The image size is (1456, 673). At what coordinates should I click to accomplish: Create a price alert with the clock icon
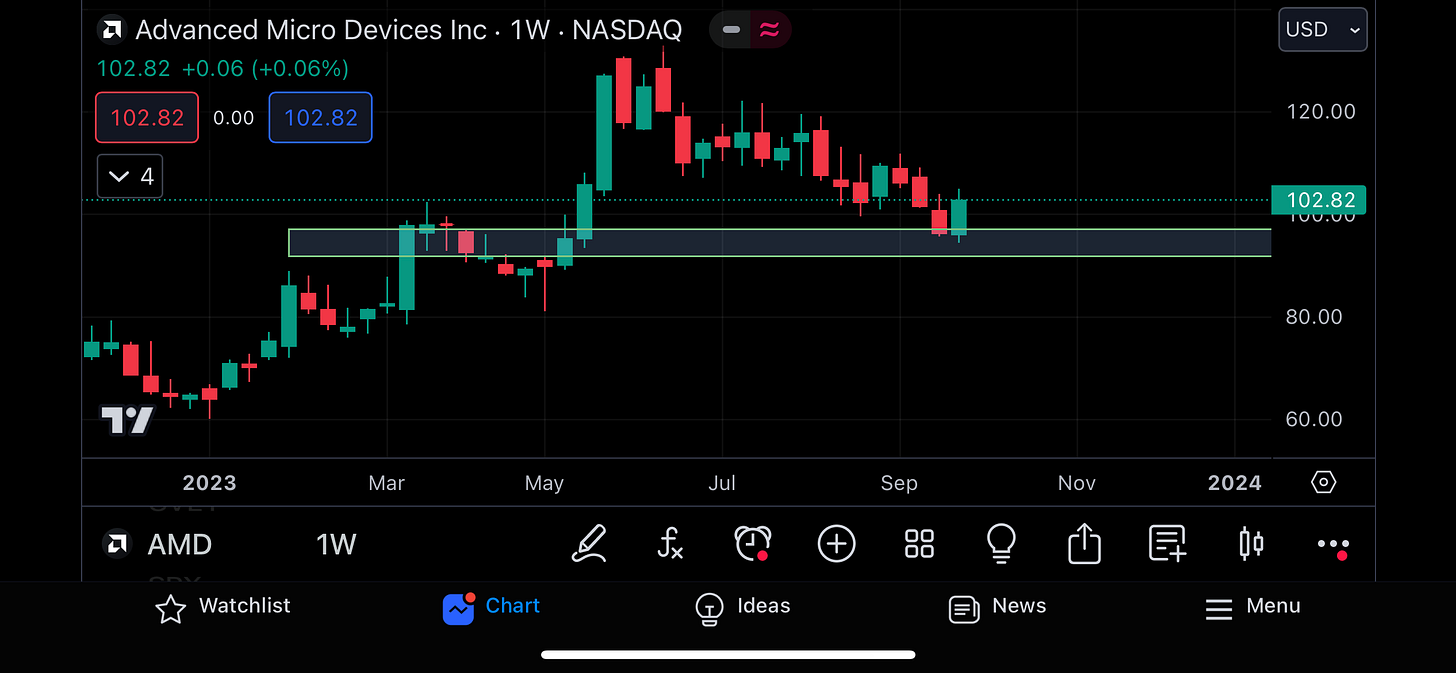752,544
